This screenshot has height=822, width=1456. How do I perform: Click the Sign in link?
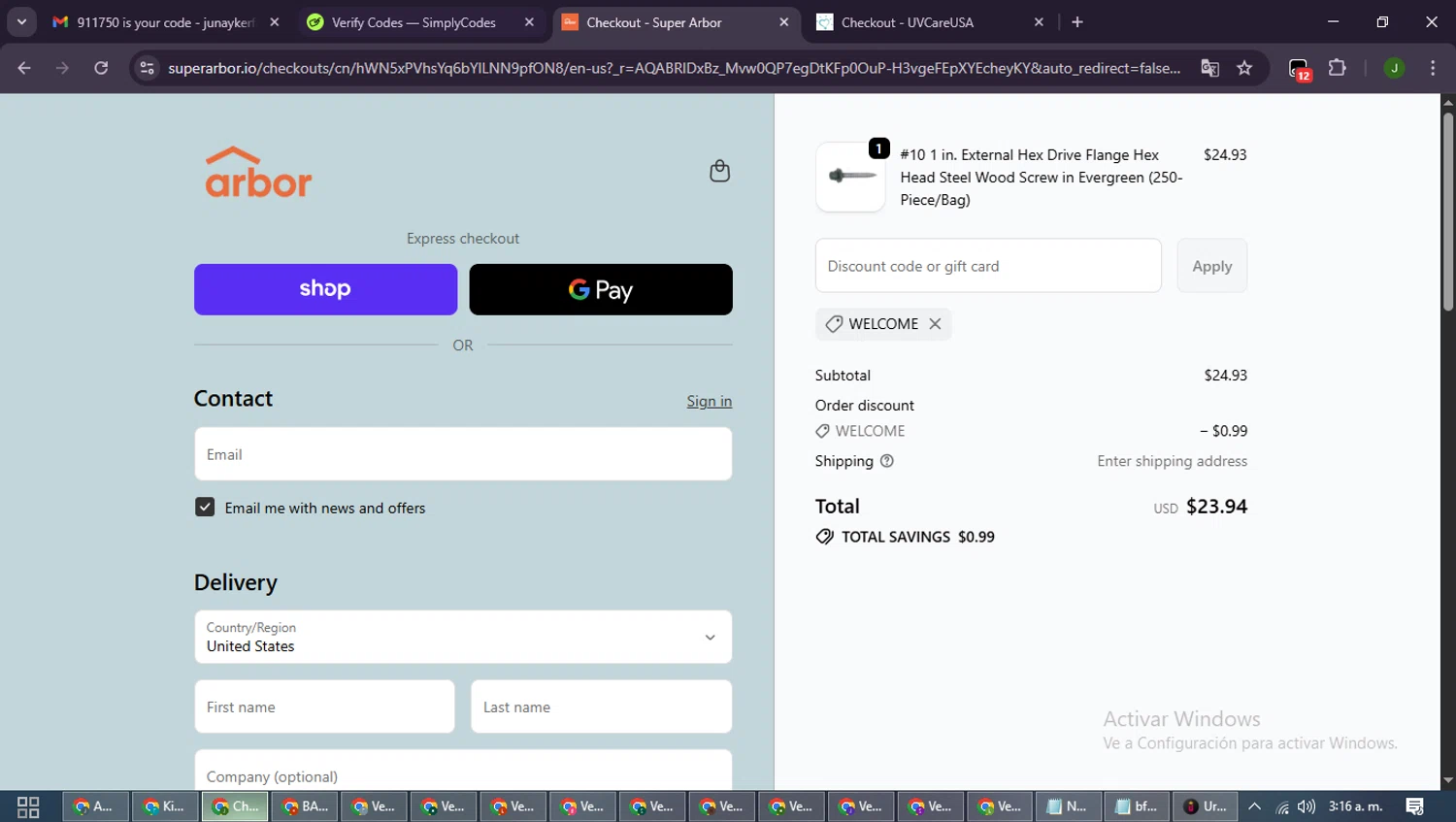tap(710, 401)
